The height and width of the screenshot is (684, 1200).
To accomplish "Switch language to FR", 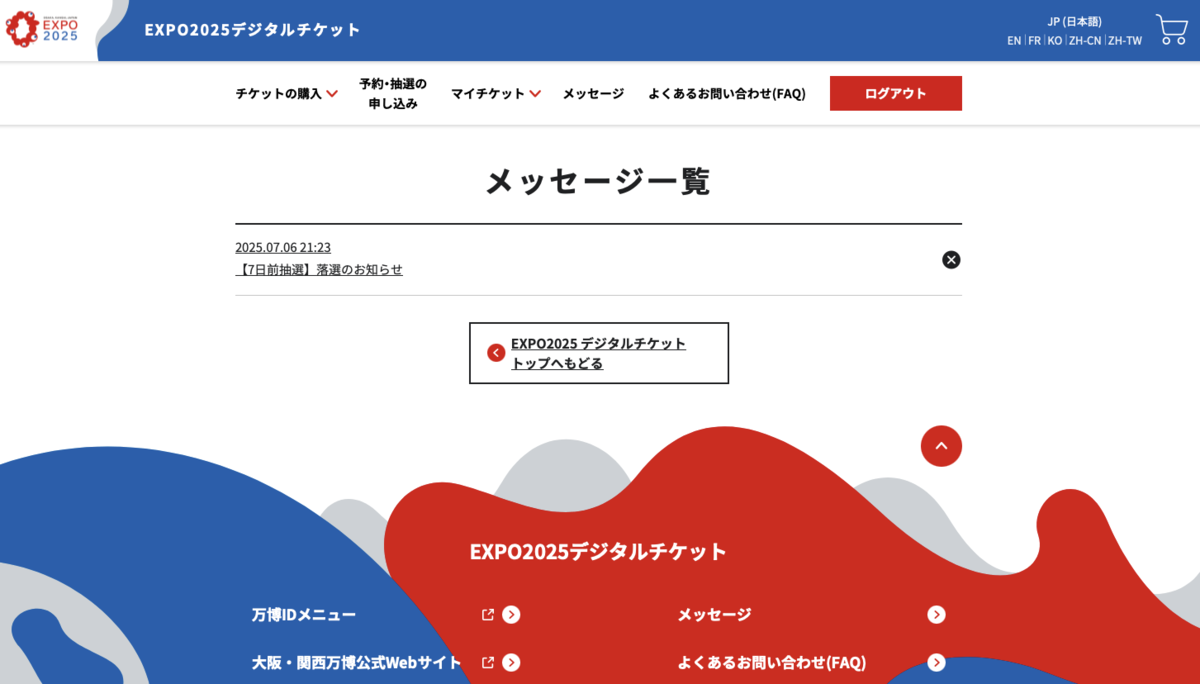I will coord(1034,41).
